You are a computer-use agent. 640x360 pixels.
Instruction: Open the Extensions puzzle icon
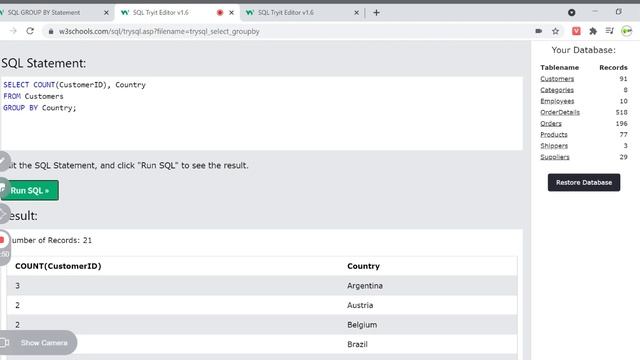(593, 31)
